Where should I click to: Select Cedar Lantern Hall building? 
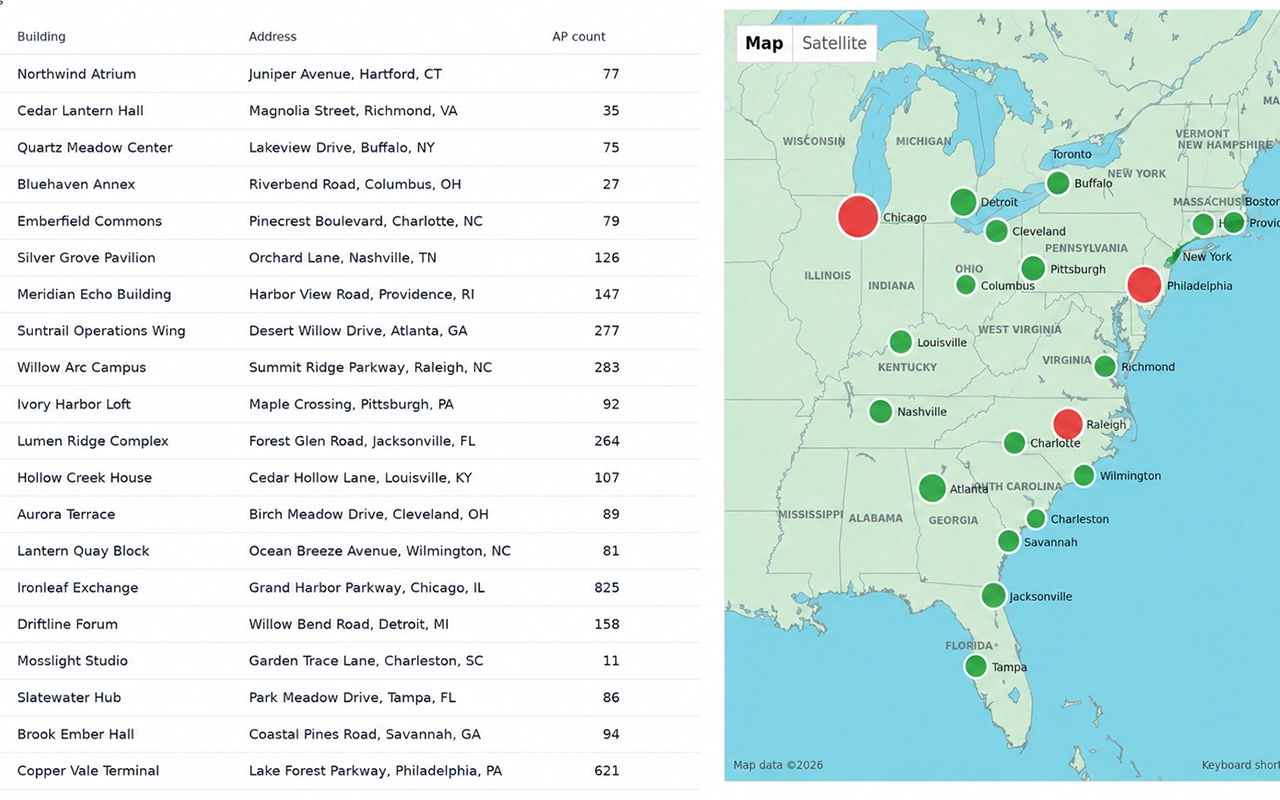pos(80,111)
